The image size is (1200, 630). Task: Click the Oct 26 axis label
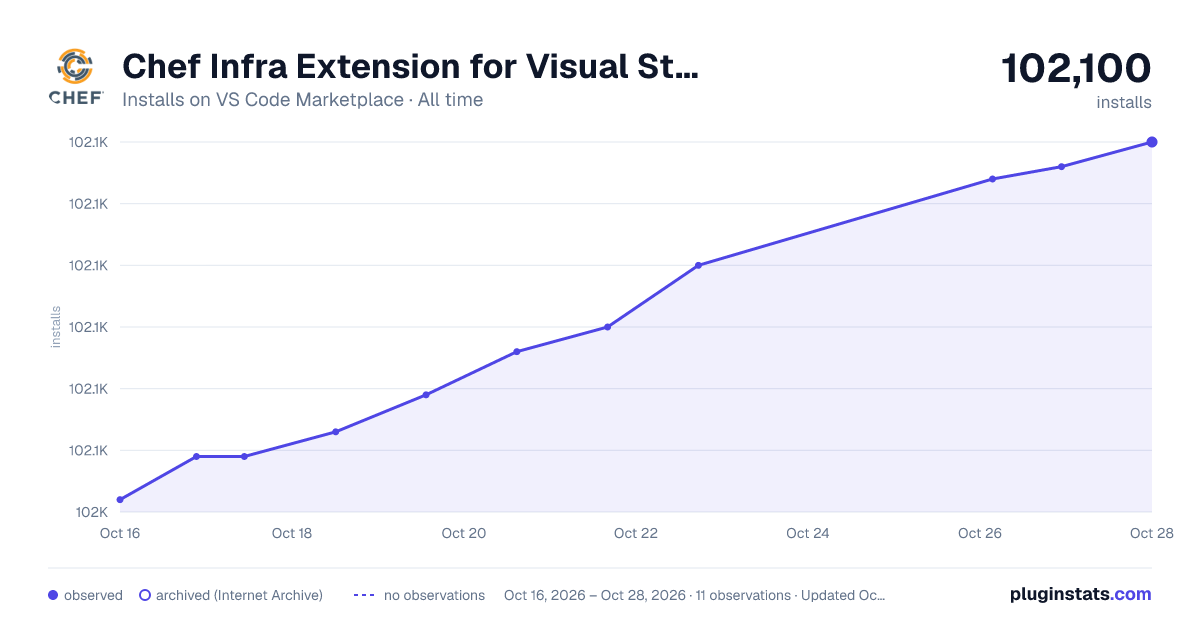tap(980, 533)
